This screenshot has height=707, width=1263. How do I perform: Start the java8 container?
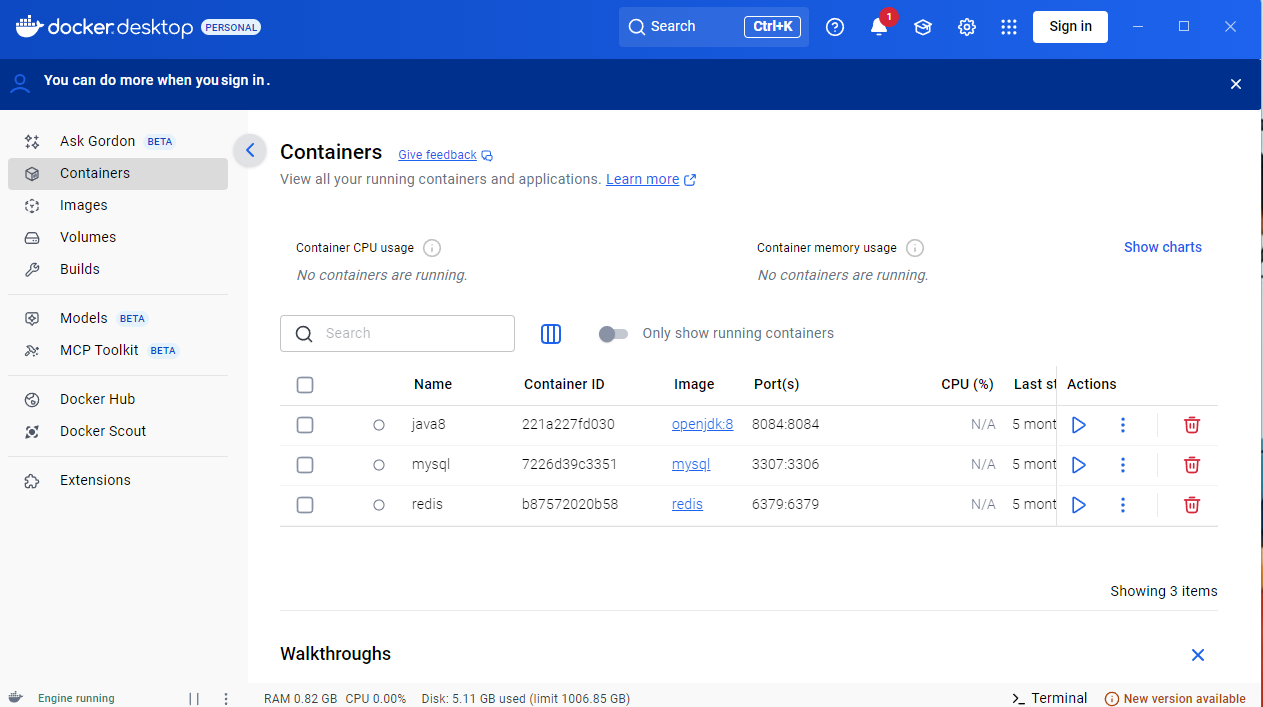1079,425
